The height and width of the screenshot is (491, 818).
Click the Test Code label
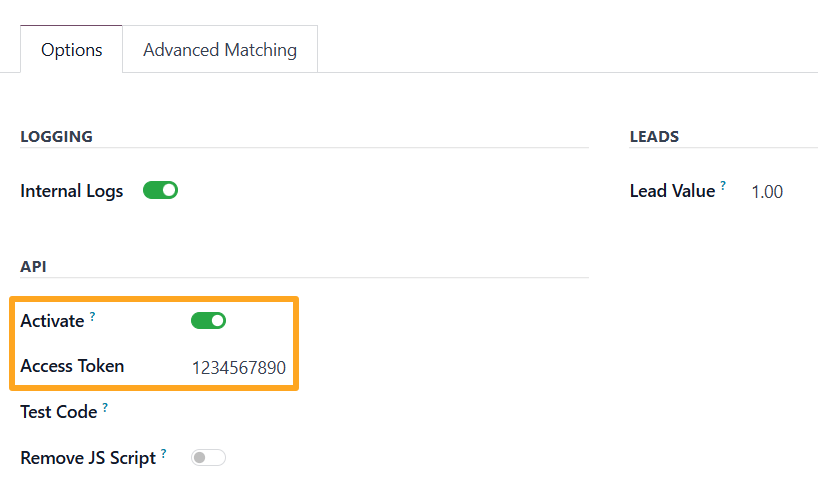59,412
